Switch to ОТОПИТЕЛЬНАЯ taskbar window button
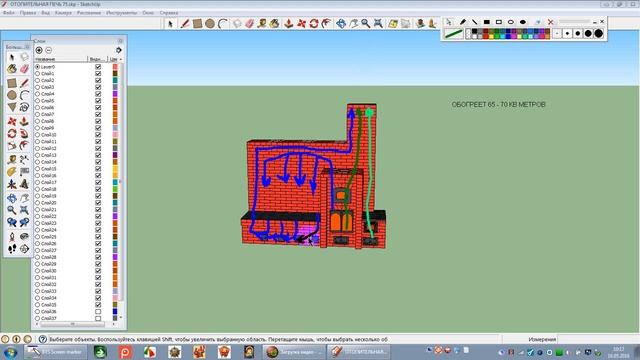The height and width of the screenshot is (360, 640). 359,352
